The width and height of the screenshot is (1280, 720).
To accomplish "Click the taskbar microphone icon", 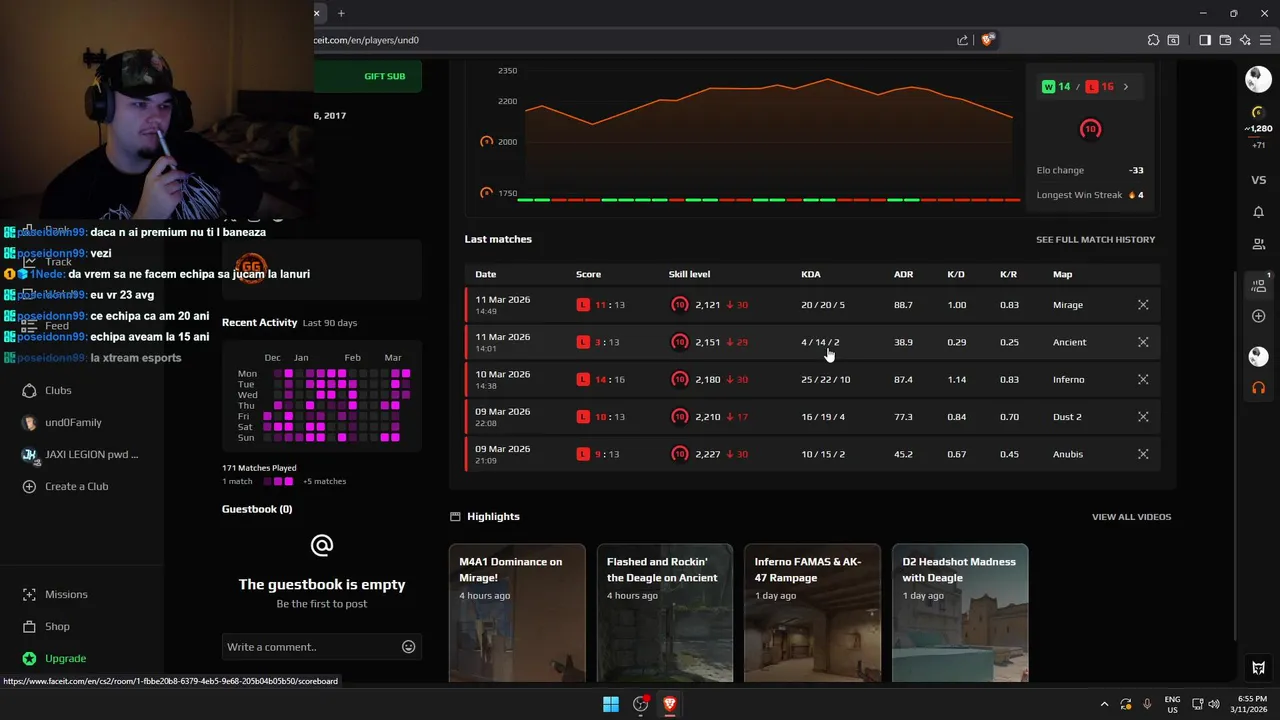I will 1147,704.
